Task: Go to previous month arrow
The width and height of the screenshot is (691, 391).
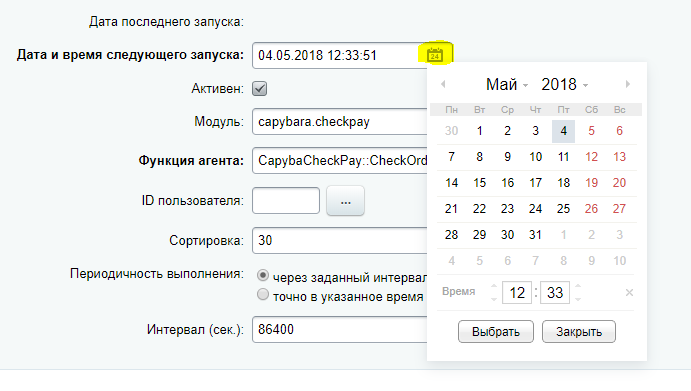Action: point(443,84)
